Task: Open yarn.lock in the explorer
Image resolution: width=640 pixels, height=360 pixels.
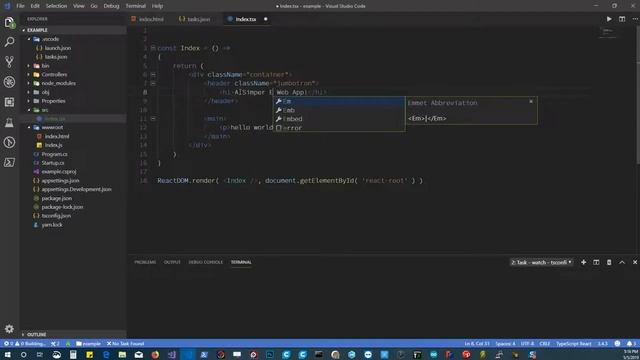Action: (x=73, y=225)
